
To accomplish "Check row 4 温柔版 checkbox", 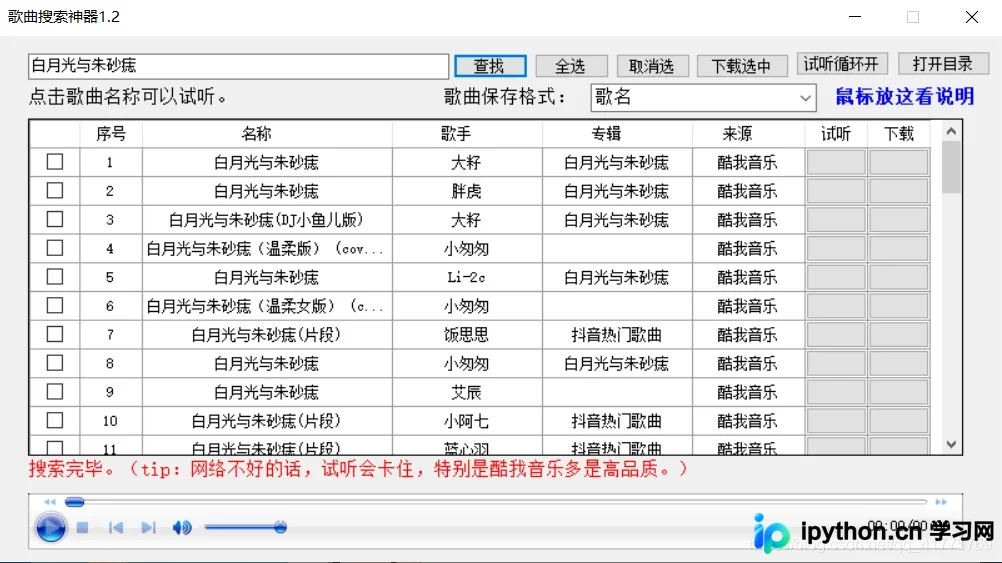I will pyautogui.click(x=55, y=248).
